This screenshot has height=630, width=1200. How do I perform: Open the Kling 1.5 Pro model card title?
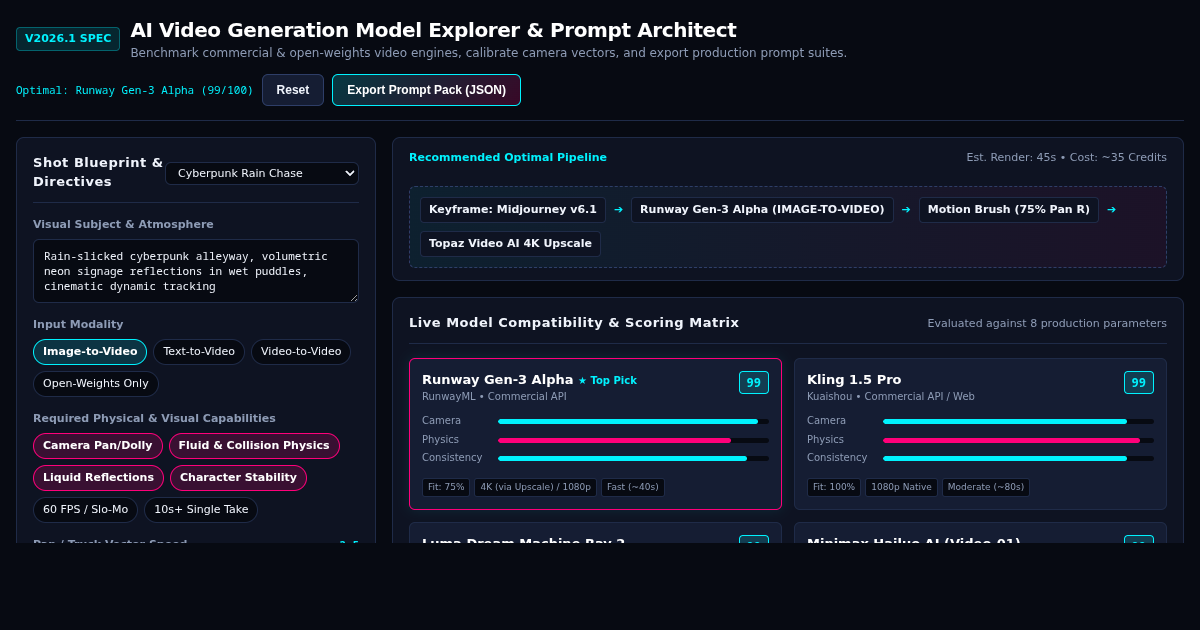pyautogui.click(x=854, y=380)
